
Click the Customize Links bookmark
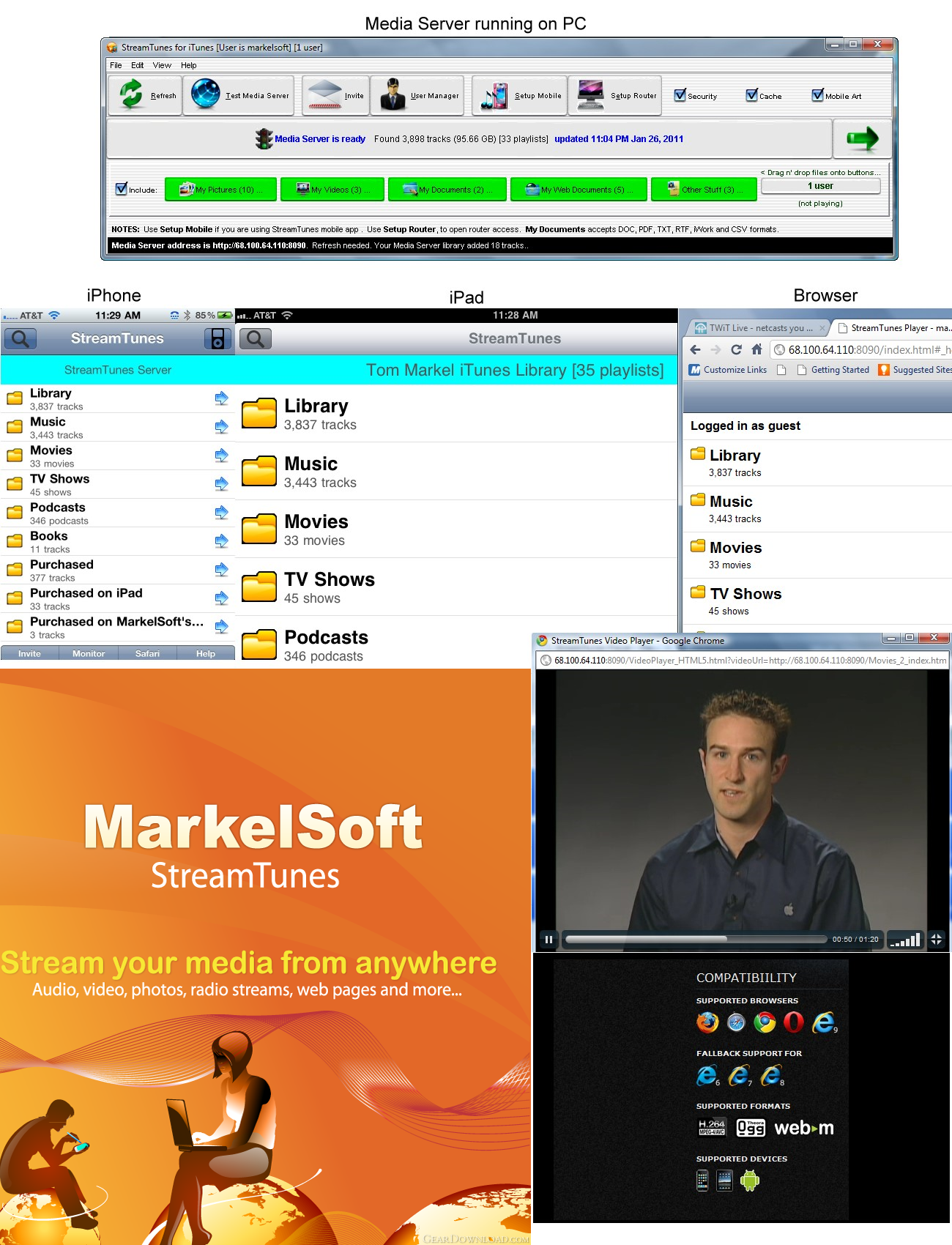click(728, 370)
